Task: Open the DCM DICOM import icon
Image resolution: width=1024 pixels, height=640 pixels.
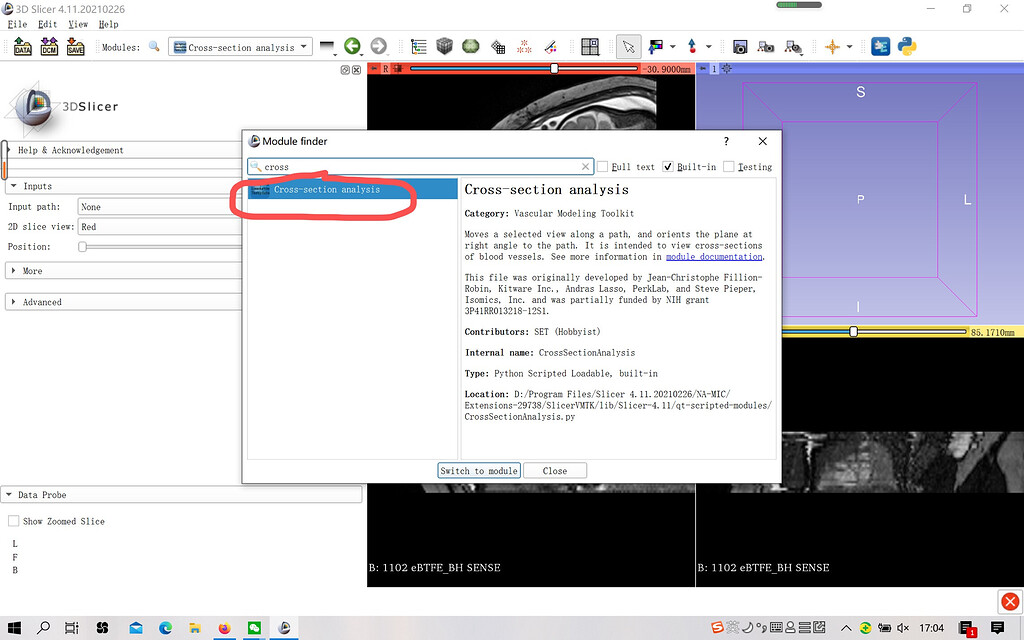Action: click(49, 47)
